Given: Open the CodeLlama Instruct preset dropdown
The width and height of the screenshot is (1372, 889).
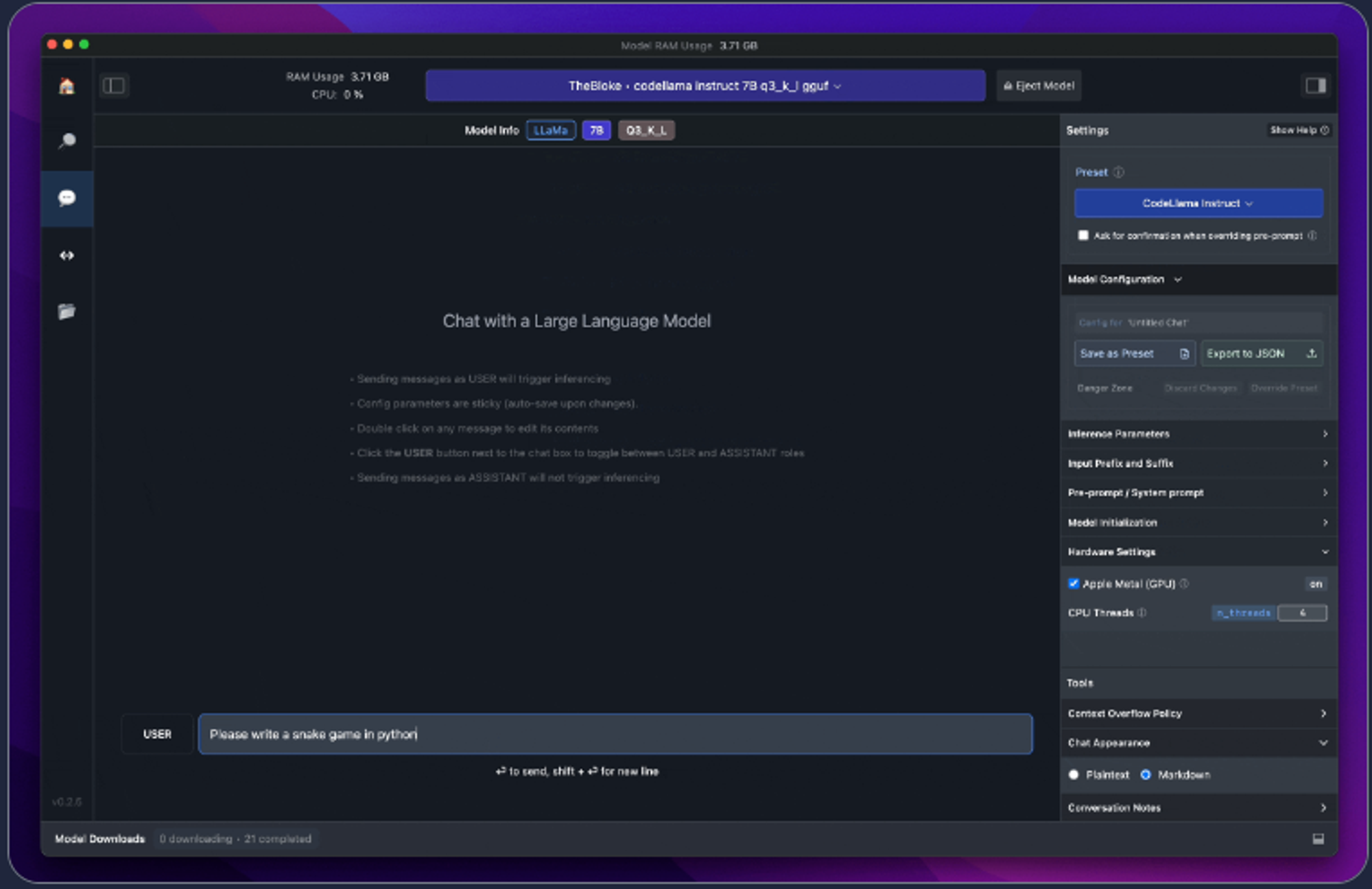Looking at the screenshot, I should click(x=1198, y=203).
